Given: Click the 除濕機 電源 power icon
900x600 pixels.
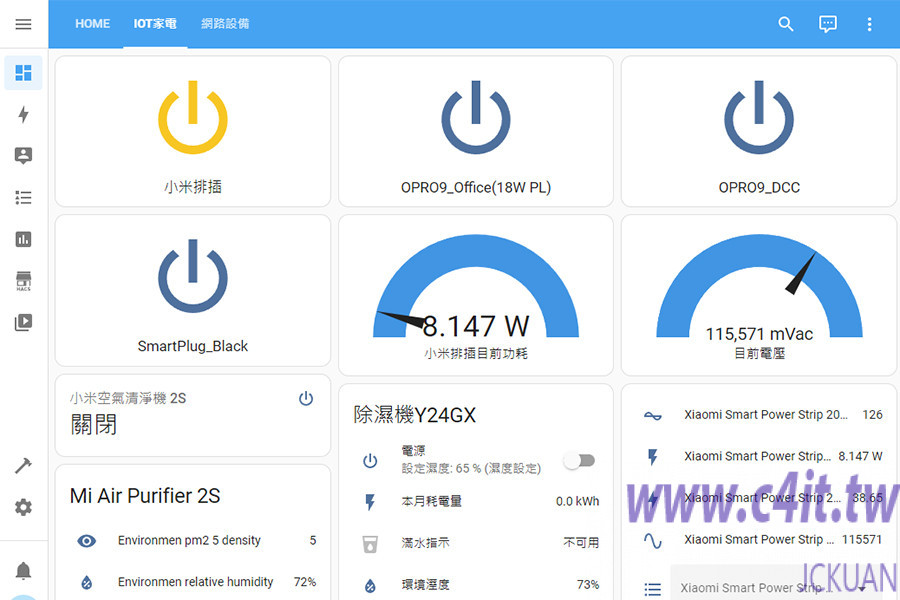Looking at the screenshot, I should [x=370, y=460].
